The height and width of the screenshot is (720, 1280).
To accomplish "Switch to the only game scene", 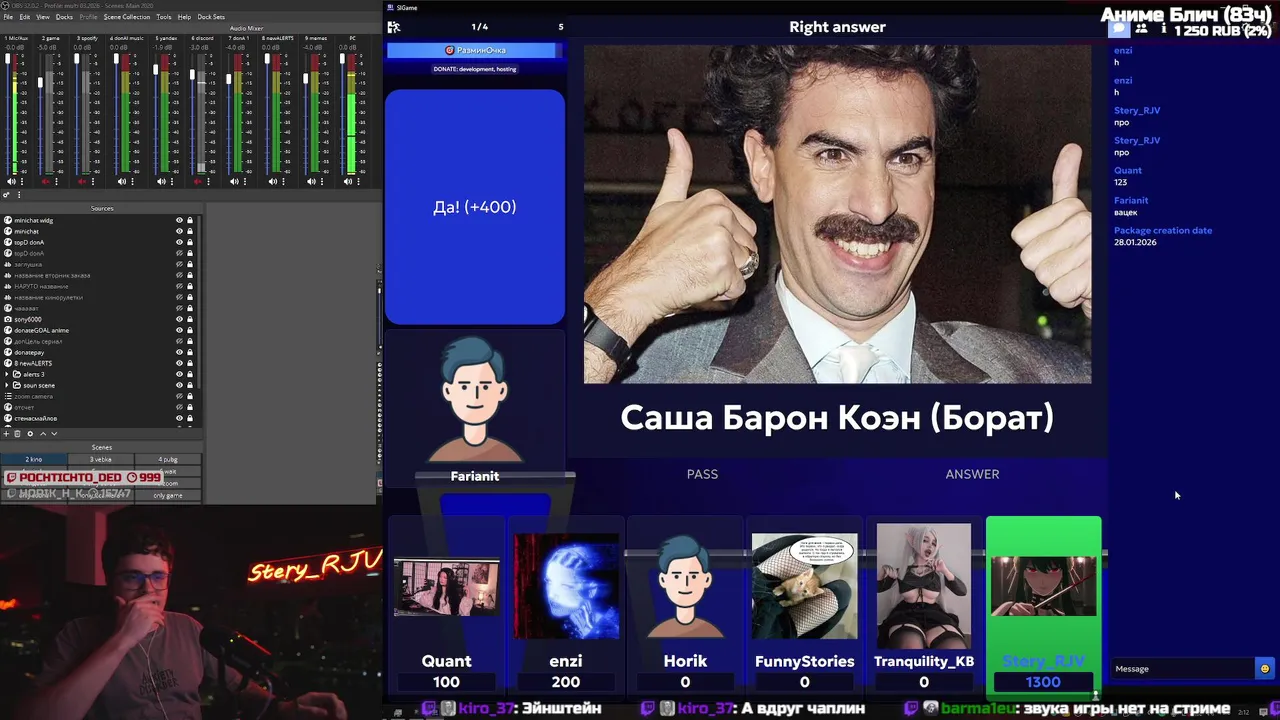I will (168, 495).
